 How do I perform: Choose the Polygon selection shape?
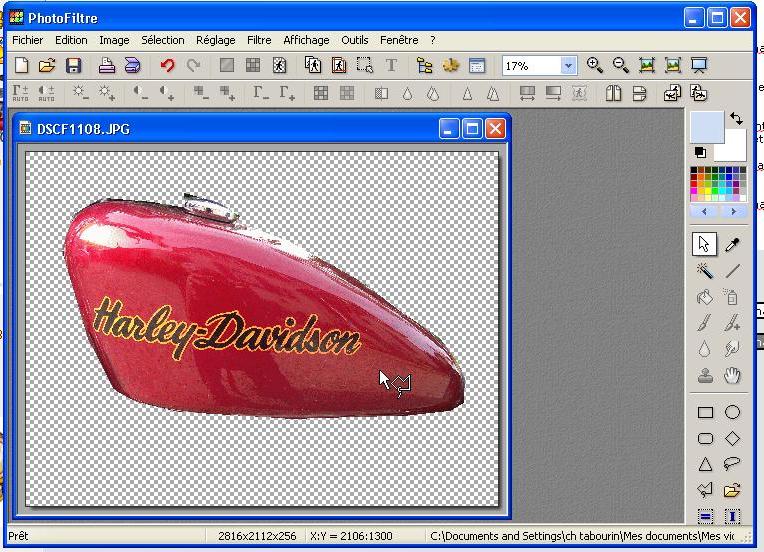[705, 490]
